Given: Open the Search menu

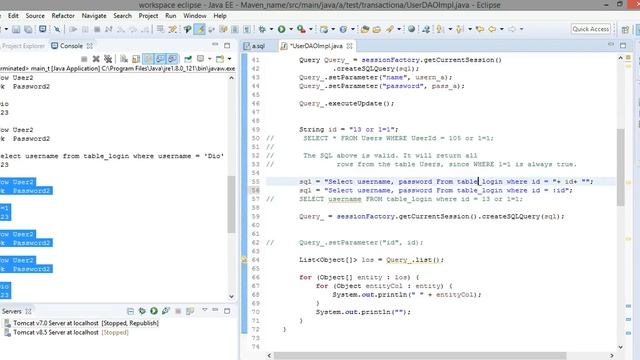Looking at the screenshot, I should pyautogui.click(x=122, y=16).
